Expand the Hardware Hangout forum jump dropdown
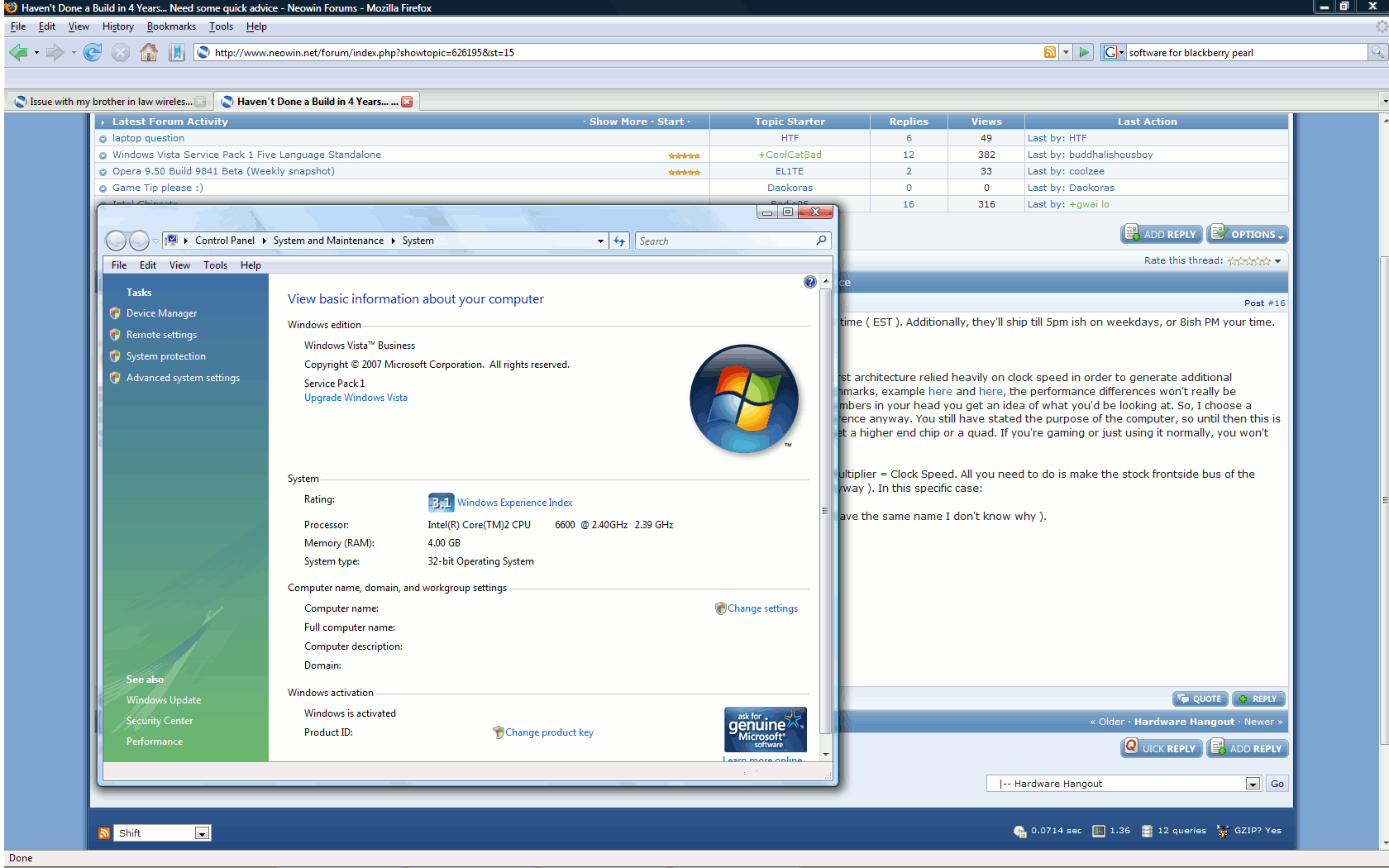Image resolution: width=1389 pixels, height=868 pixels. coord(1253,785)
